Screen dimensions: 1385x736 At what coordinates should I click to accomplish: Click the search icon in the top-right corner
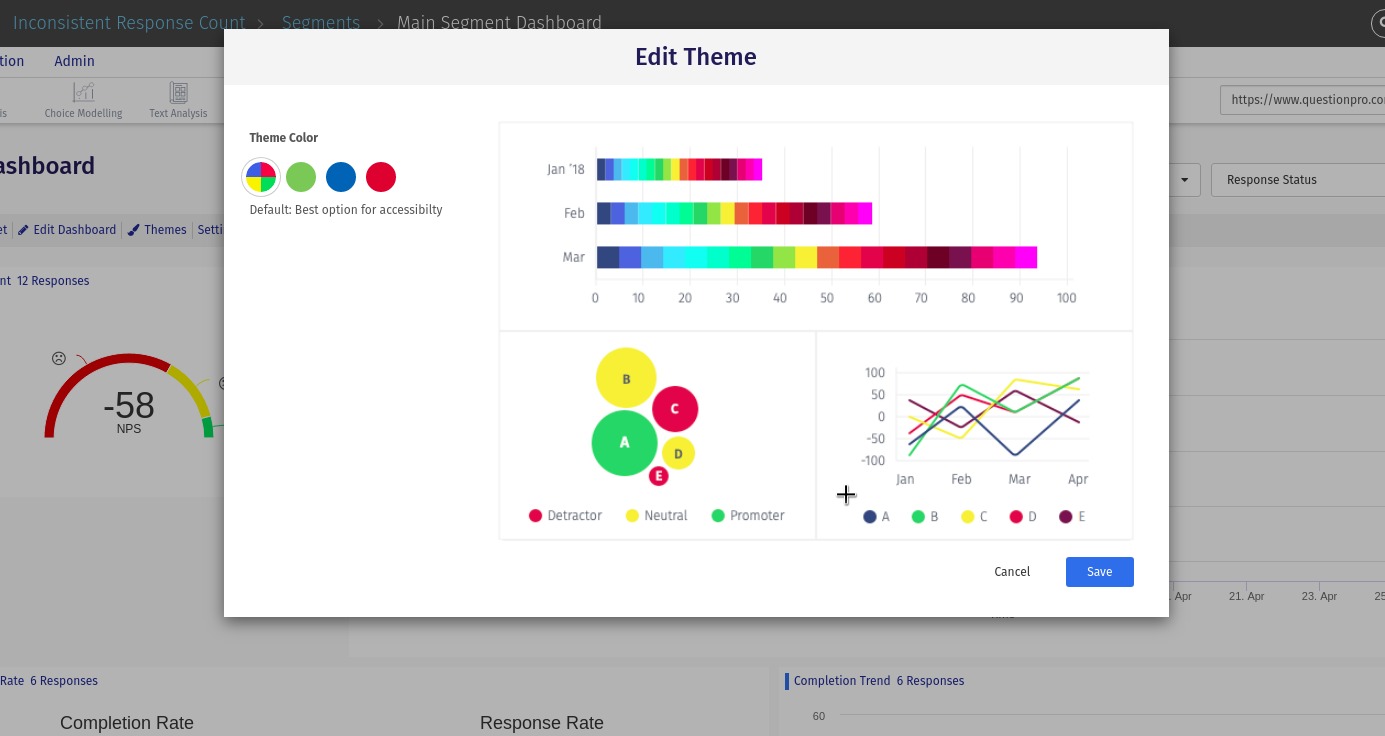(x=1381, y=23)
